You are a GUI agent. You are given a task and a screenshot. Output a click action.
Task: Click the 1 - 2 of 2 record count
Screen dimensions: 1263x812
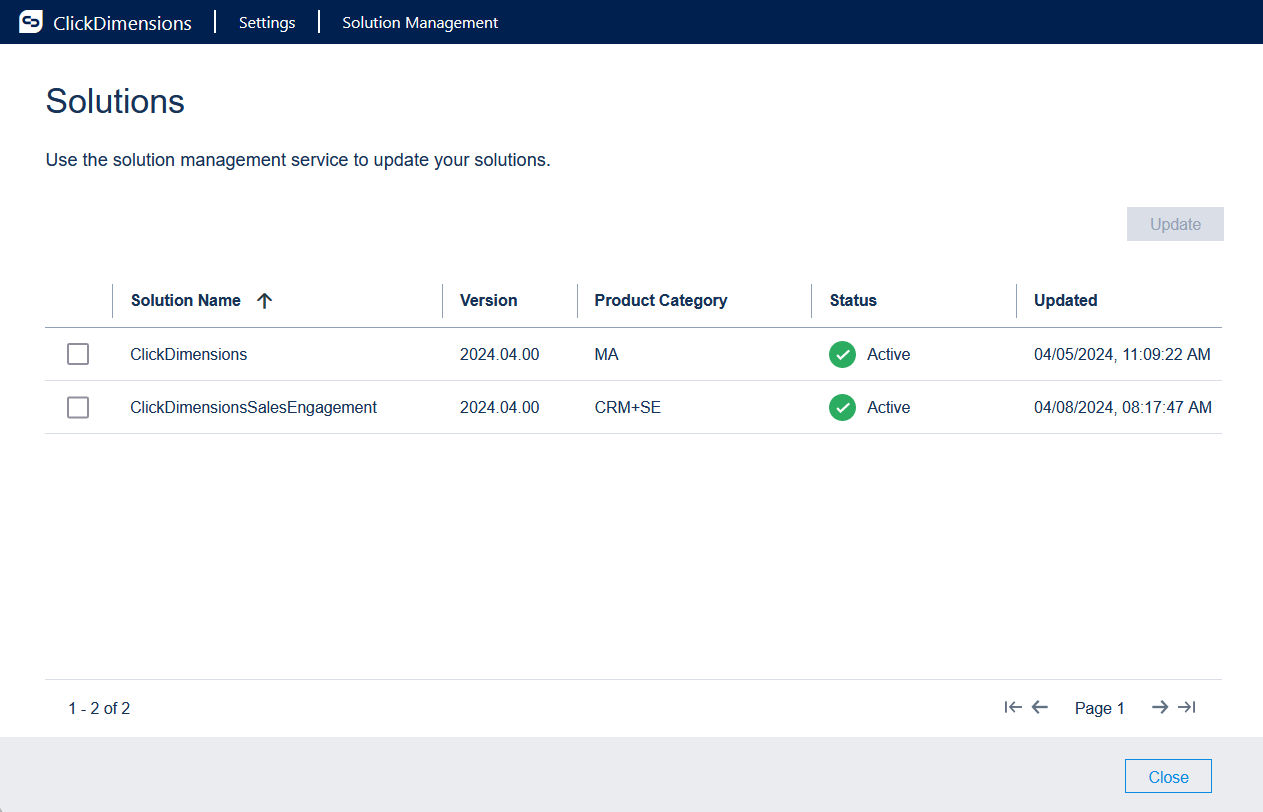[100, 708]
